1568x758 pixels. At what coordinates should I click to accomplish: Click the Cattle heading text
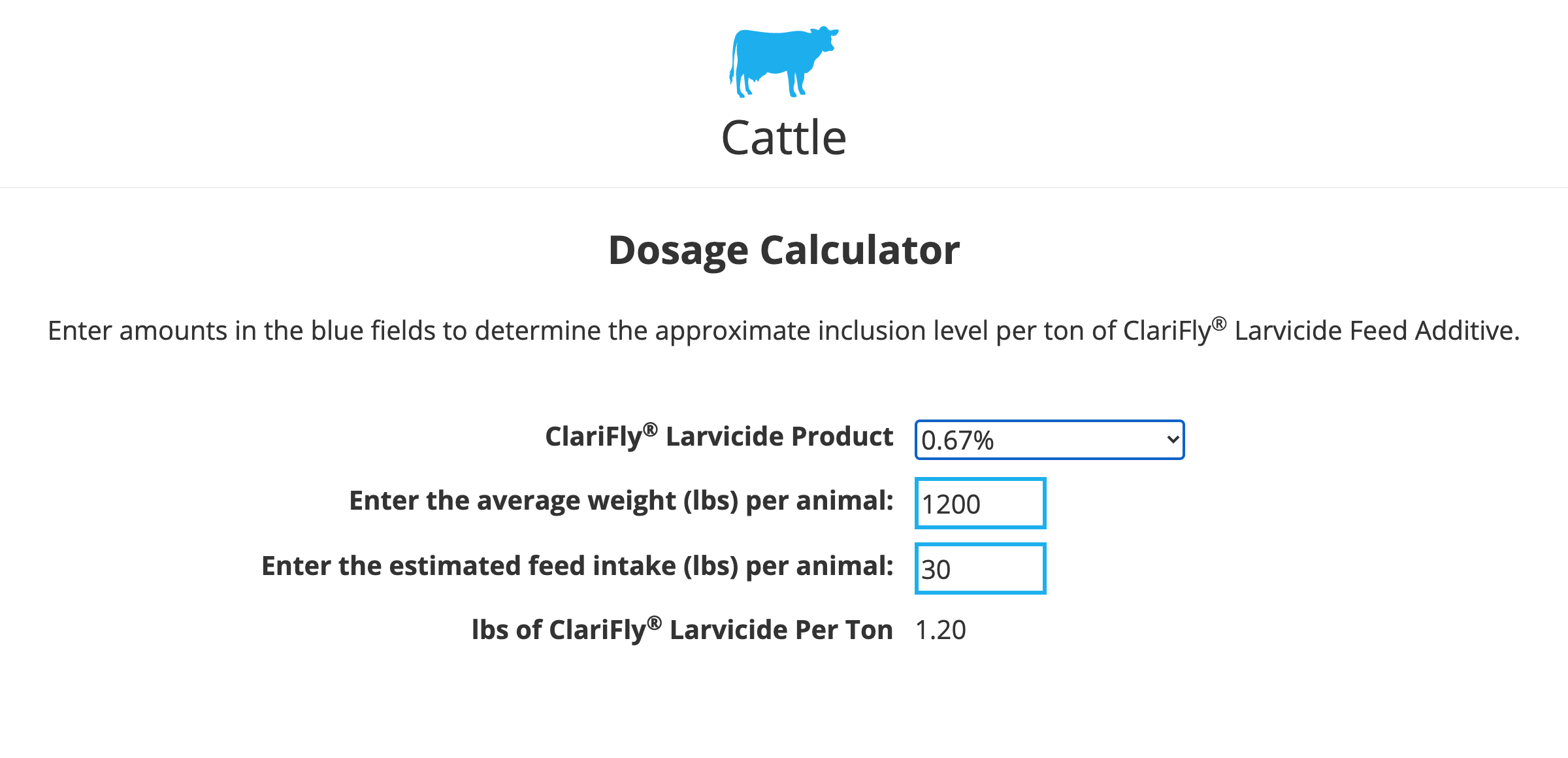(x=783, y=137)
